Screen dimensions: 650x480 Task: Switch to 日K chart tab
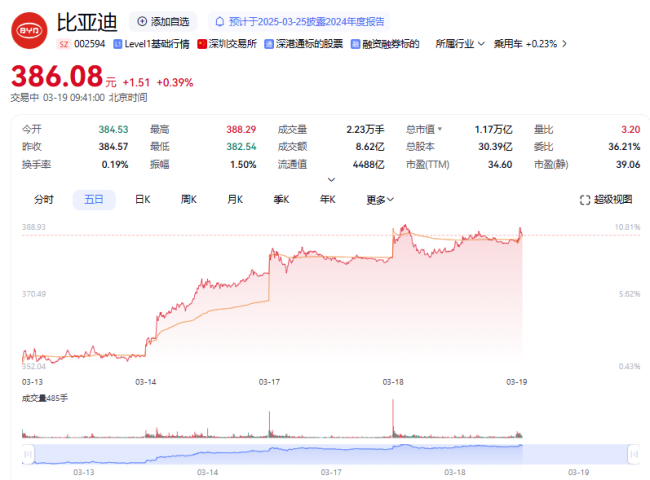click(143, 200)
